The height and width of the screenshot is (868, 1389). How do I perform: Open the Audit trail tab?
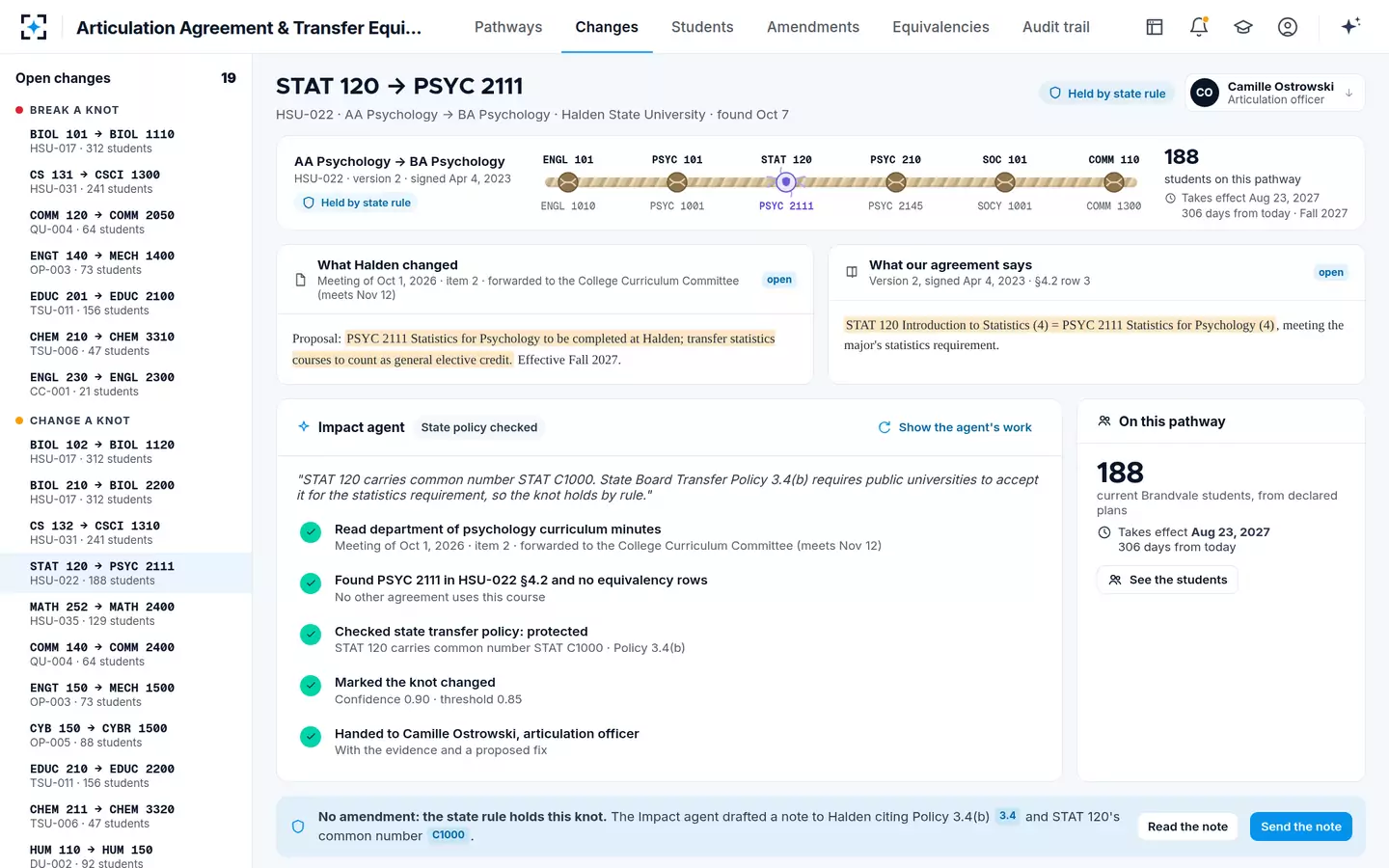[x=1056, y=27]
